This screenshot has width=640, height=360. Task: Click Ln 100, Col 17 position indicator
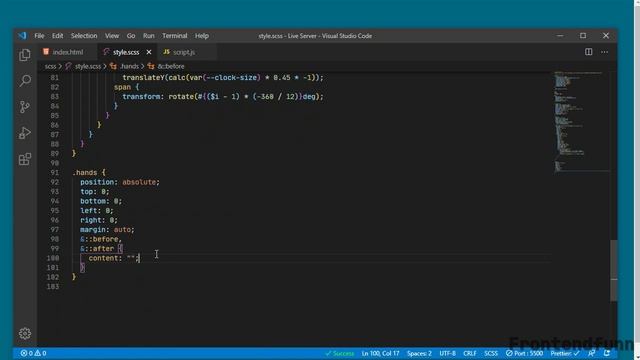coord(380,353)
